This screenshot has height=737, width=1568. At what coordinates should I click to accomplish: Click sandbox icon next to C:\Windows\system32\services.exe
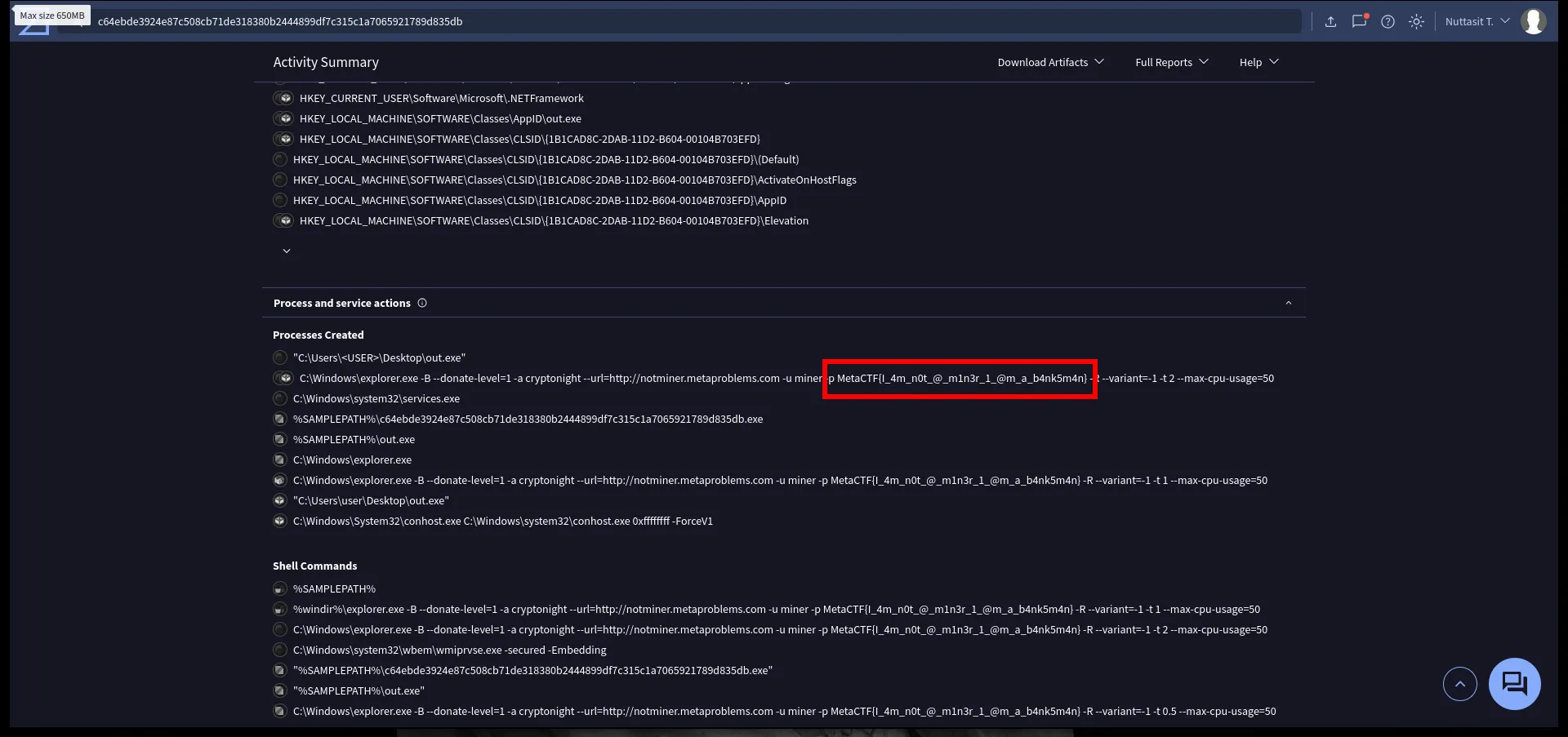click(x=280, y=398)
